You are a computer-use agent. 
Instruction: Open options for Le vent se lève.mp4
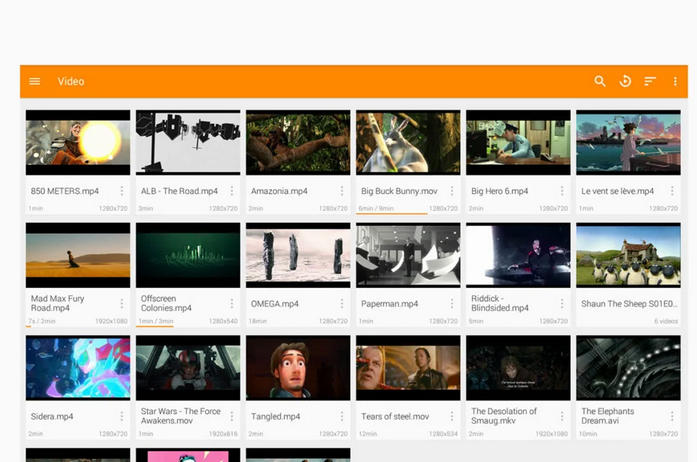click(x=672, y=191)
